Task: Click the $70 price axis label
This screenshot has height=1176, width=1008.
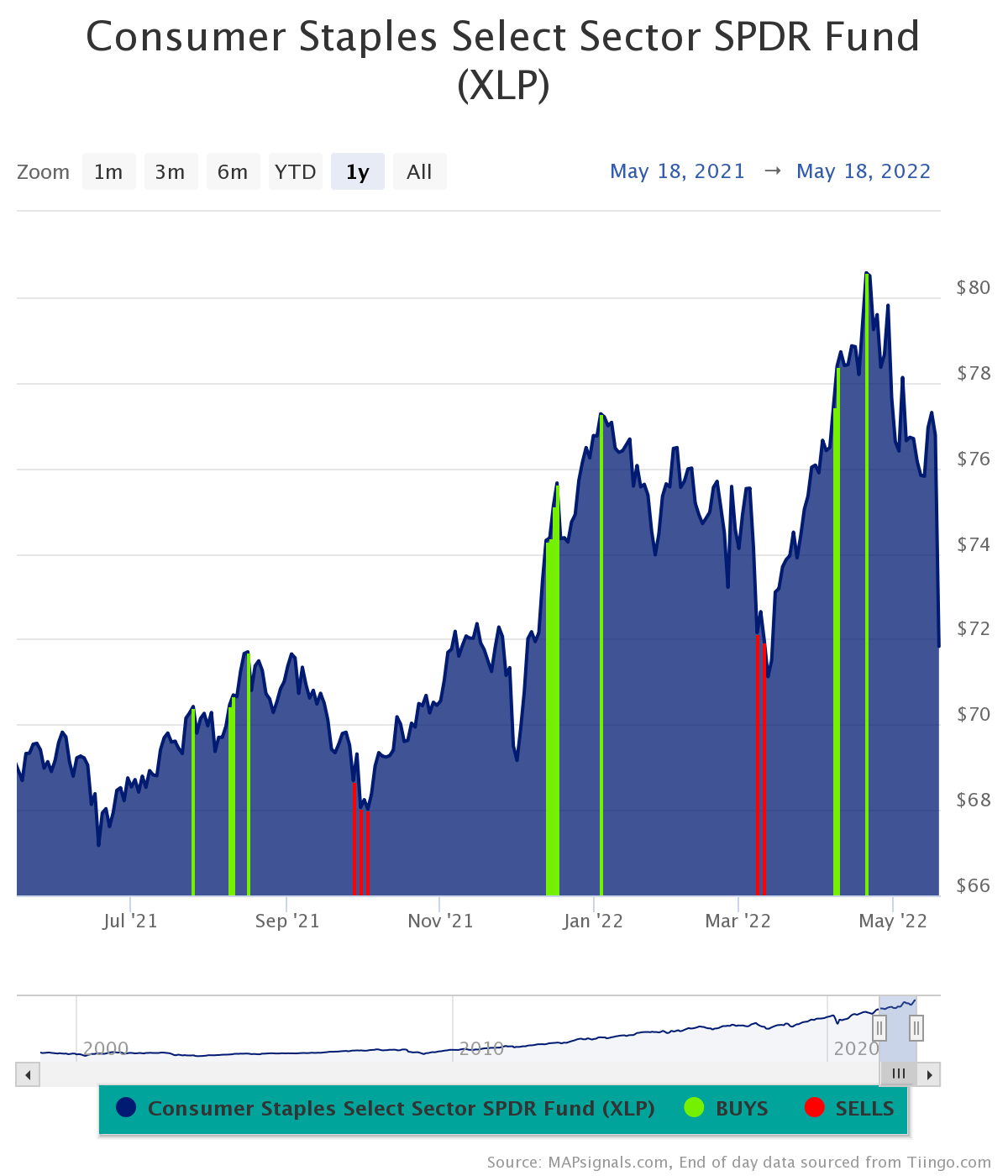Action: (974, 714)
